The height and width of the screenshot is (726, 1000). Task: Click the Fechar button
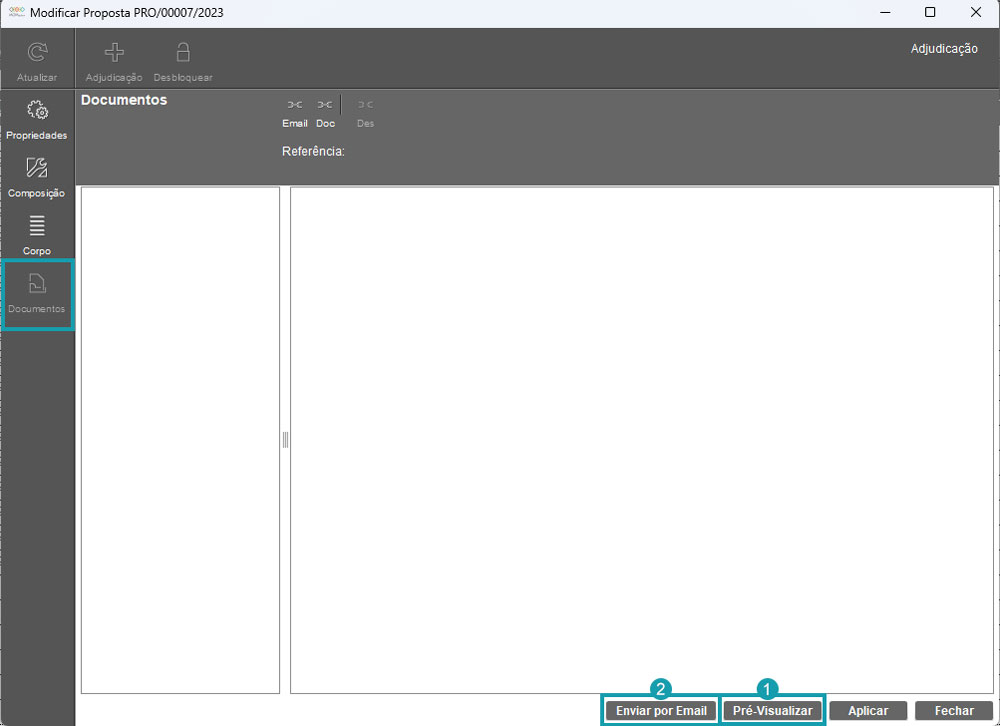(x=954, y=710)
